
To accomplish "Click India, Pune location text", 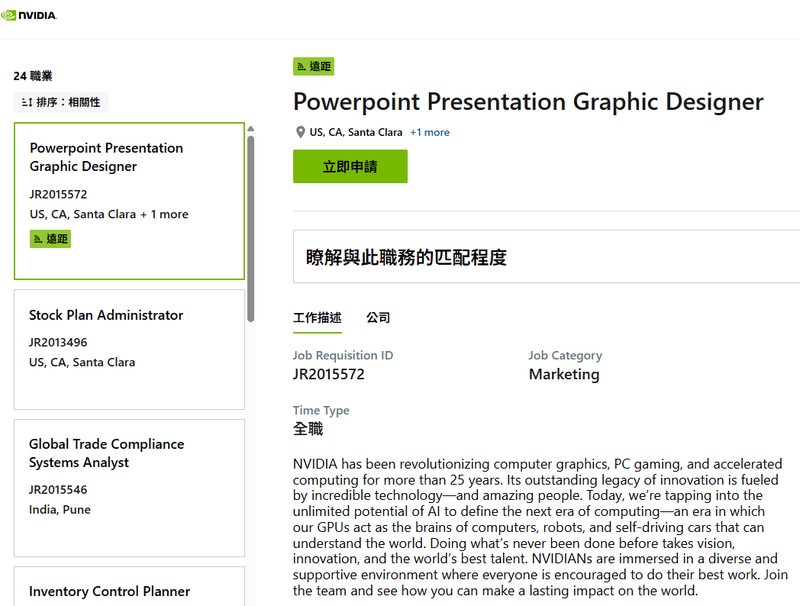I will (60, 510).
